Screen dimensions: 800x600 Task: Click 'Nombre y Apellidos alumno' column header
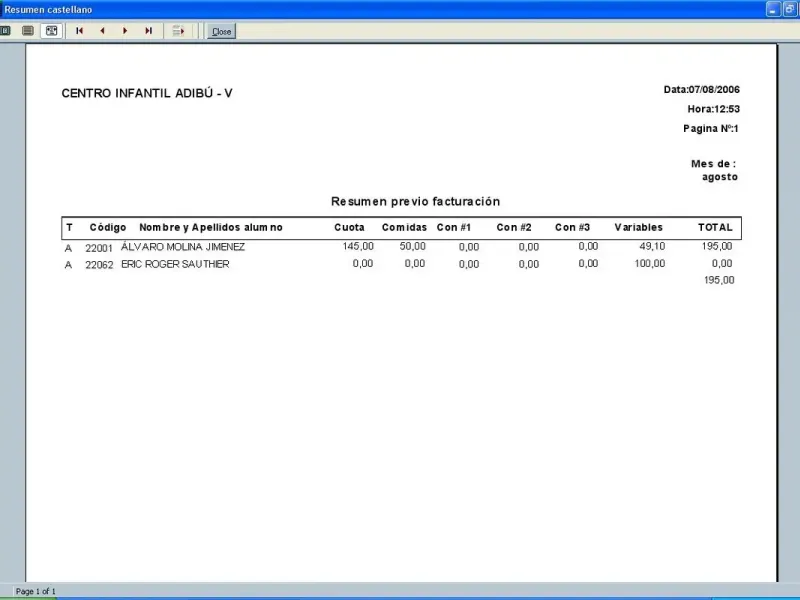click(x=211, y=228)
